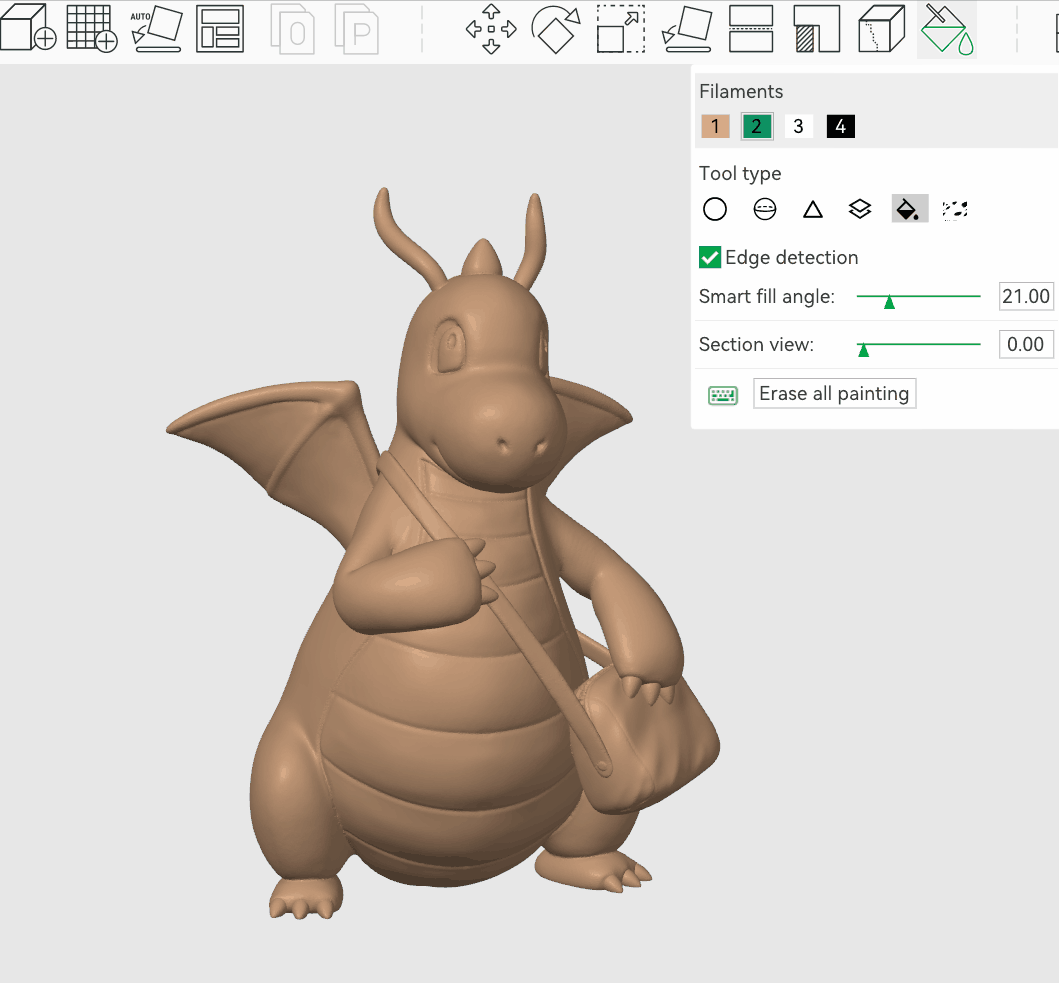1059x983 pixels.
Task: Select the Support painting tool icon
Action: click(817, 28)
